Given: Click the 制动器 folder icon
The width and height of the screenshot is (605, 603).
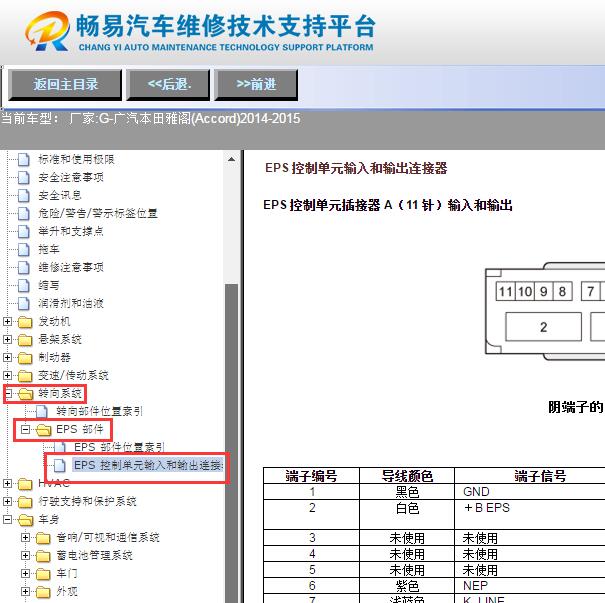Looking at the screenshot, I should click(25, 358).
